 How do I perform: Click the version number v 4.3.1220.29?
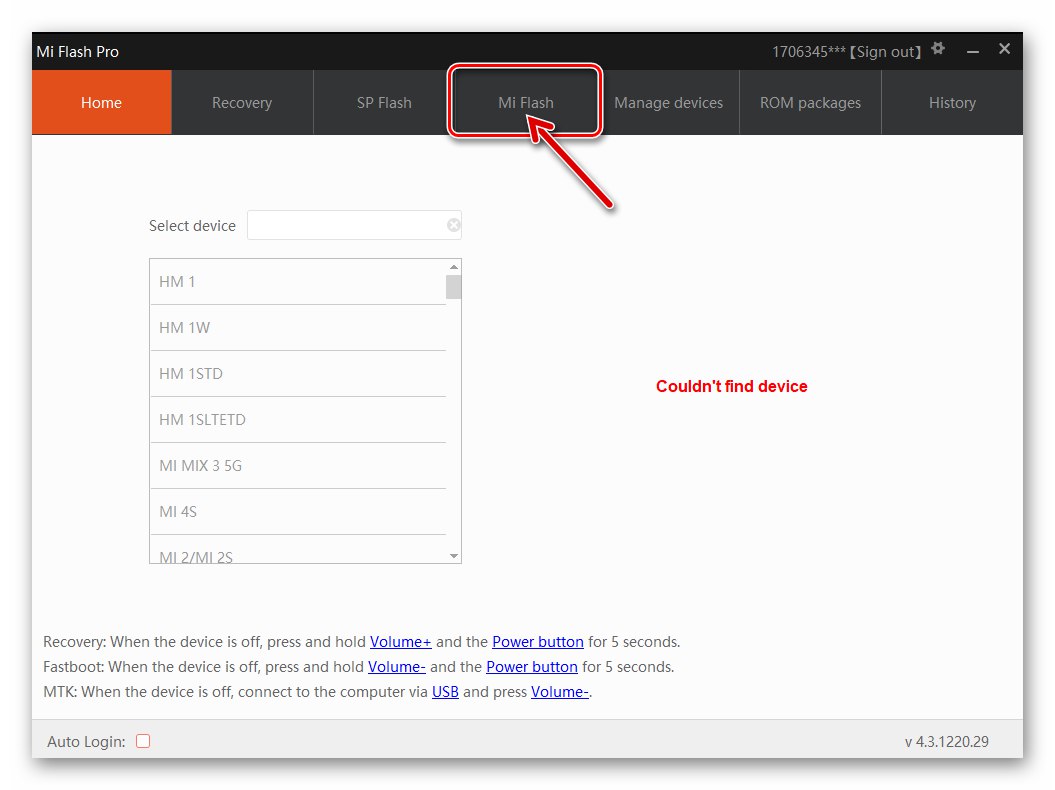click(947, 742)
